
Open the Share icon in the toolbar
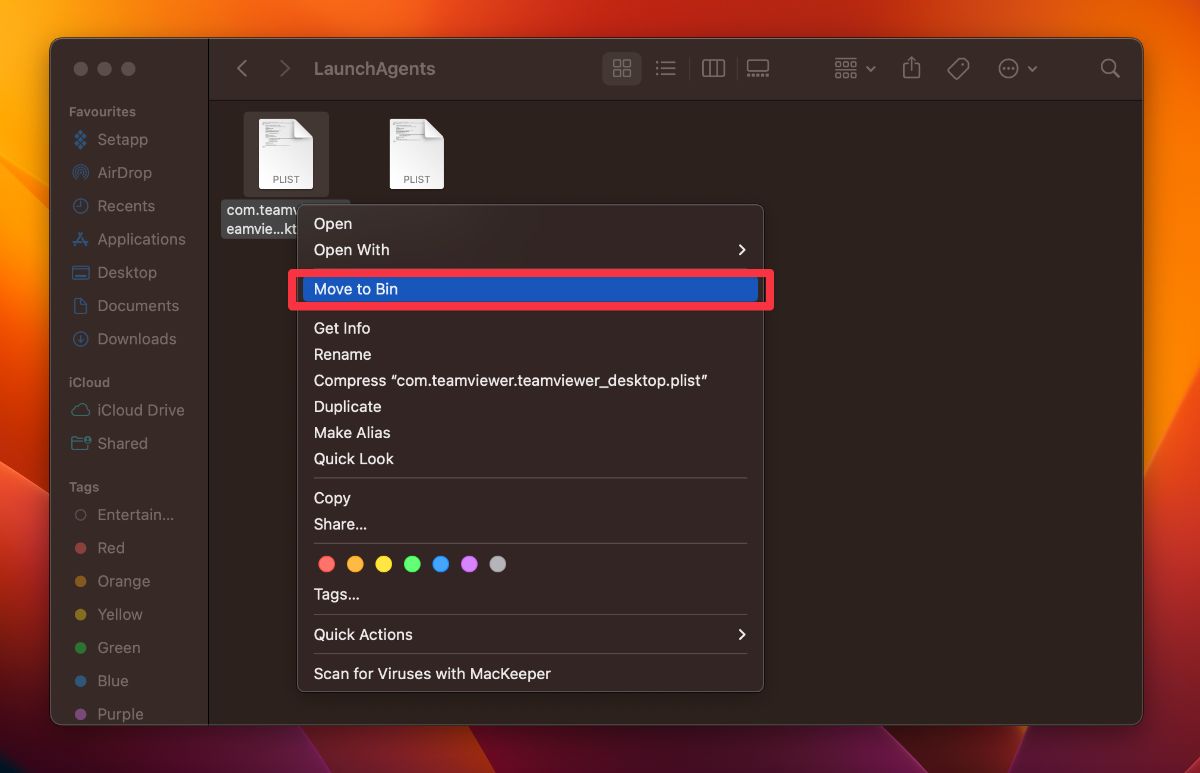click(911, 68)
